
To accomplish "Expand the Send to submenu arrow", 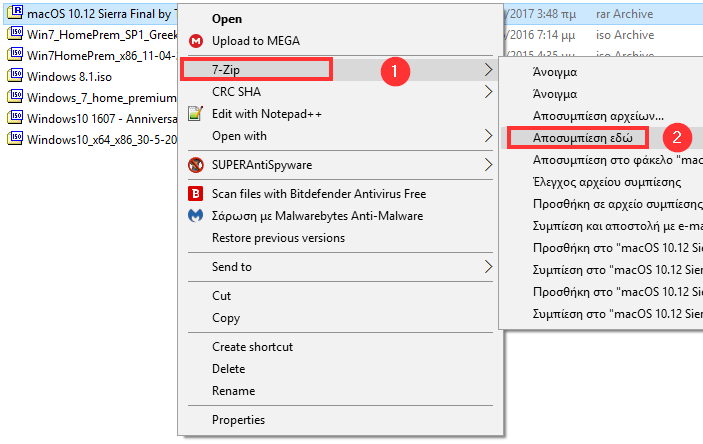I will [488, 266].
